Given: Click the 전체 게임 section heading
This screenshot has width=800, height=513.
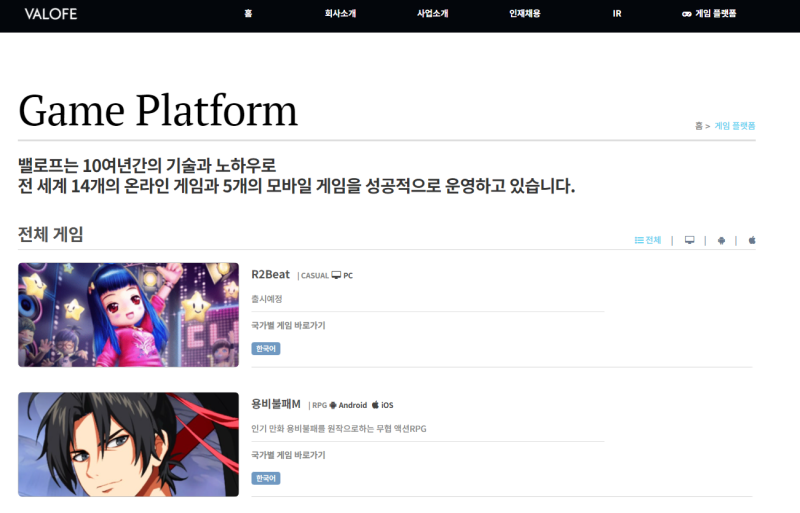Looking at the screenshot, I should tap(51, 234).
